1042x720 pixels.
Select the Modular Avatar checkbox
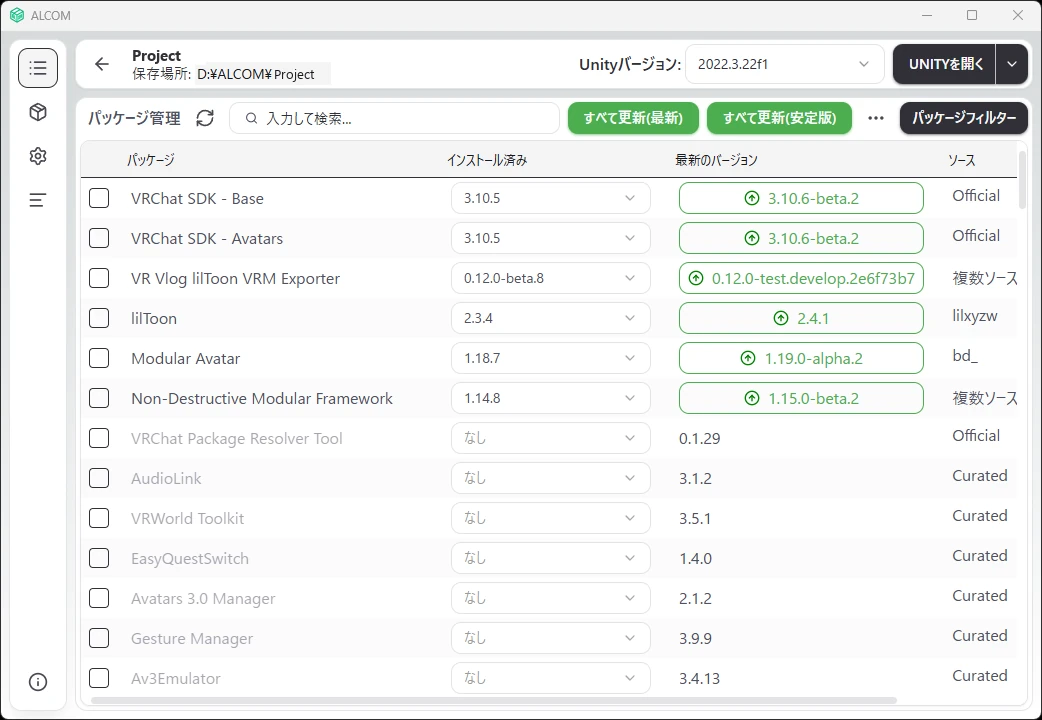(x=99, y=358)
